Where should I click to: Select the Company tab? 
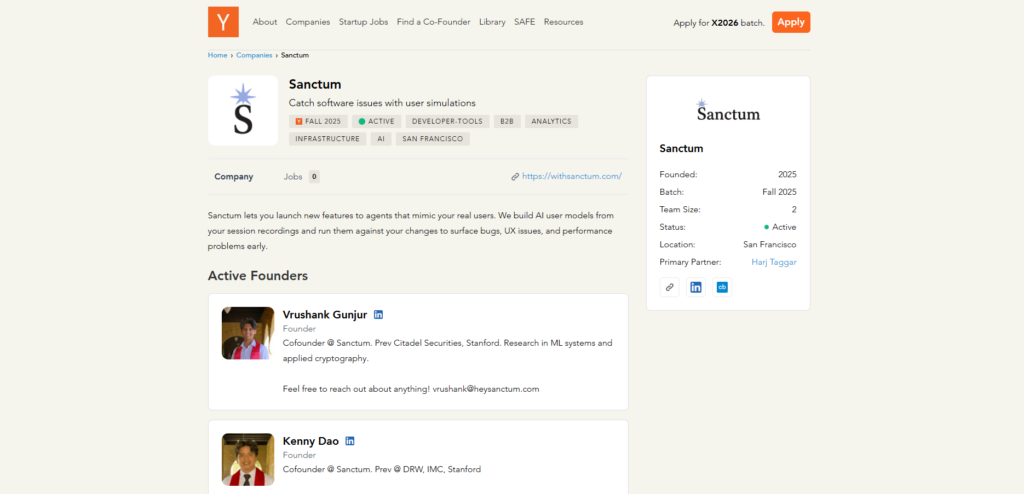234,176
